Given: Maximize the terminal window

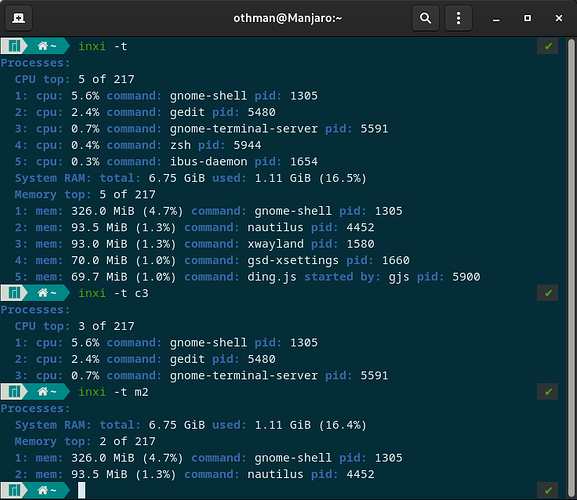Looking at the screenshot, I should (x=527, y=18).
